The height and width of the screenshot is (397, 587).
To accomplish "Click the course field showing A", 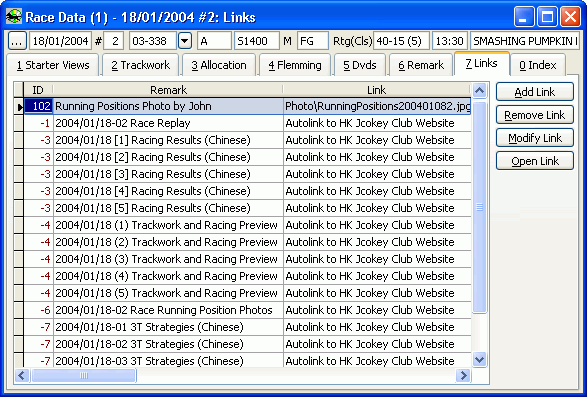I will [x=214, y=41].
